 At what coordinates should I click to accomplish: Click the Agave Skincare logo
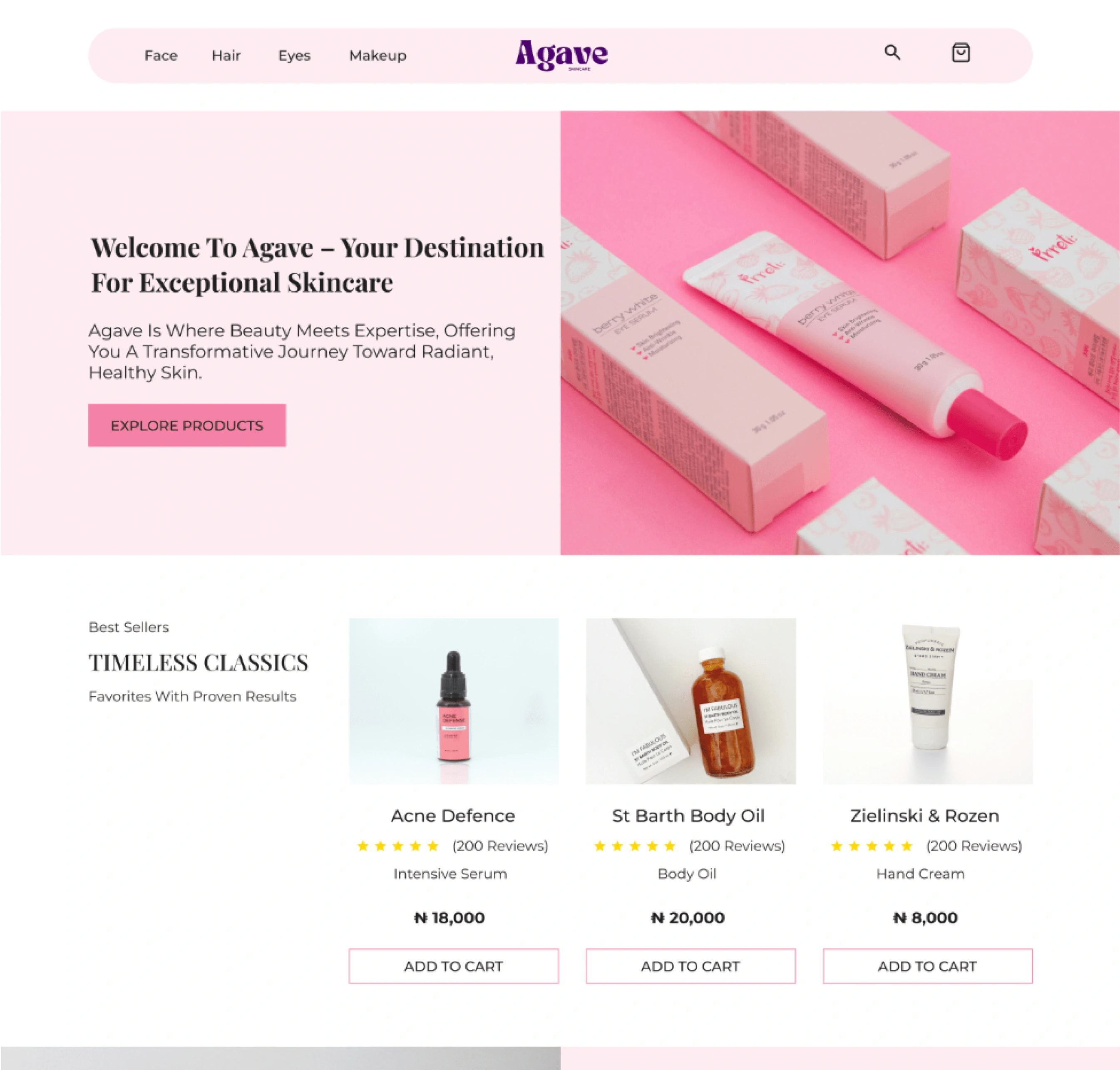pyautogui.click(x=562, y=55)
